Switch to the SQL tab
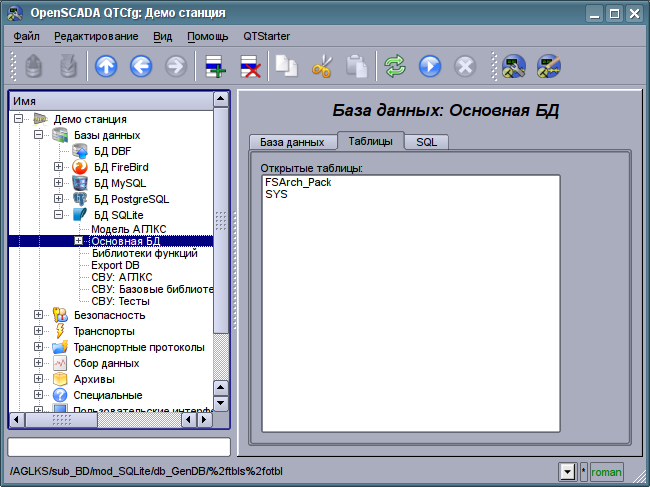 [427, 142]
